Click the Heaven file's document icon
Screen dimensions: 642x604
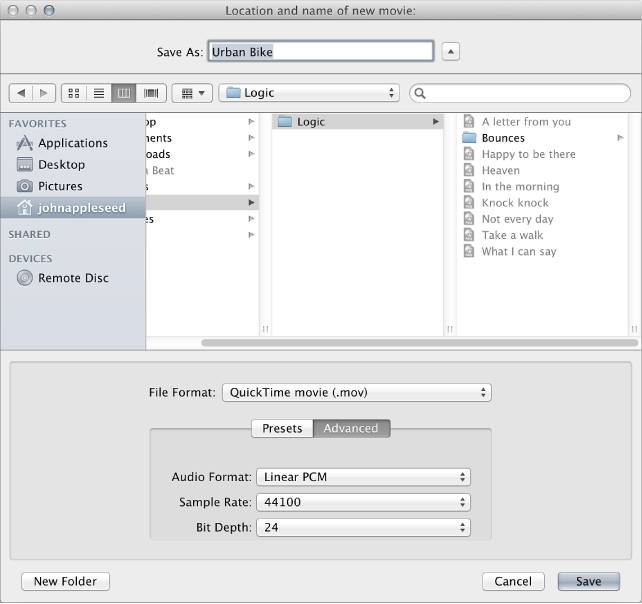[x=469, y=170]
